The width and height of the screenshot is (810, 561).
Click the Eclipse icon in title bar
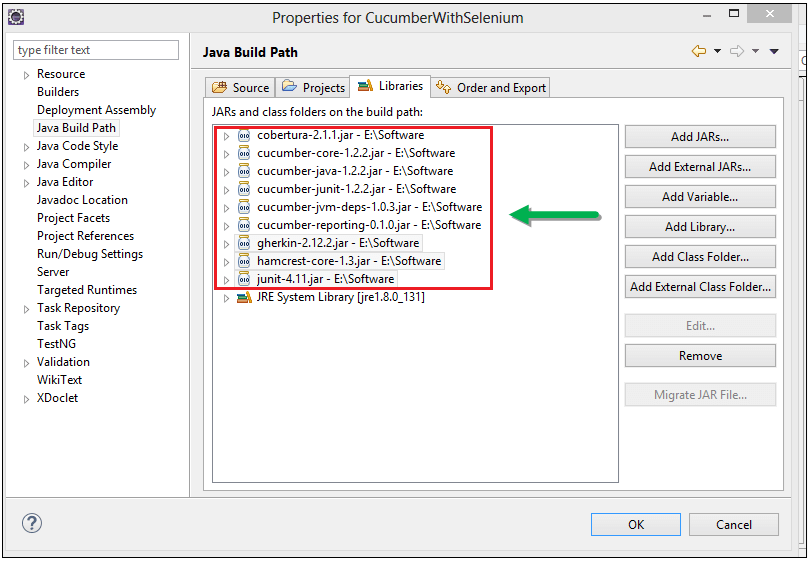(16, 17)
